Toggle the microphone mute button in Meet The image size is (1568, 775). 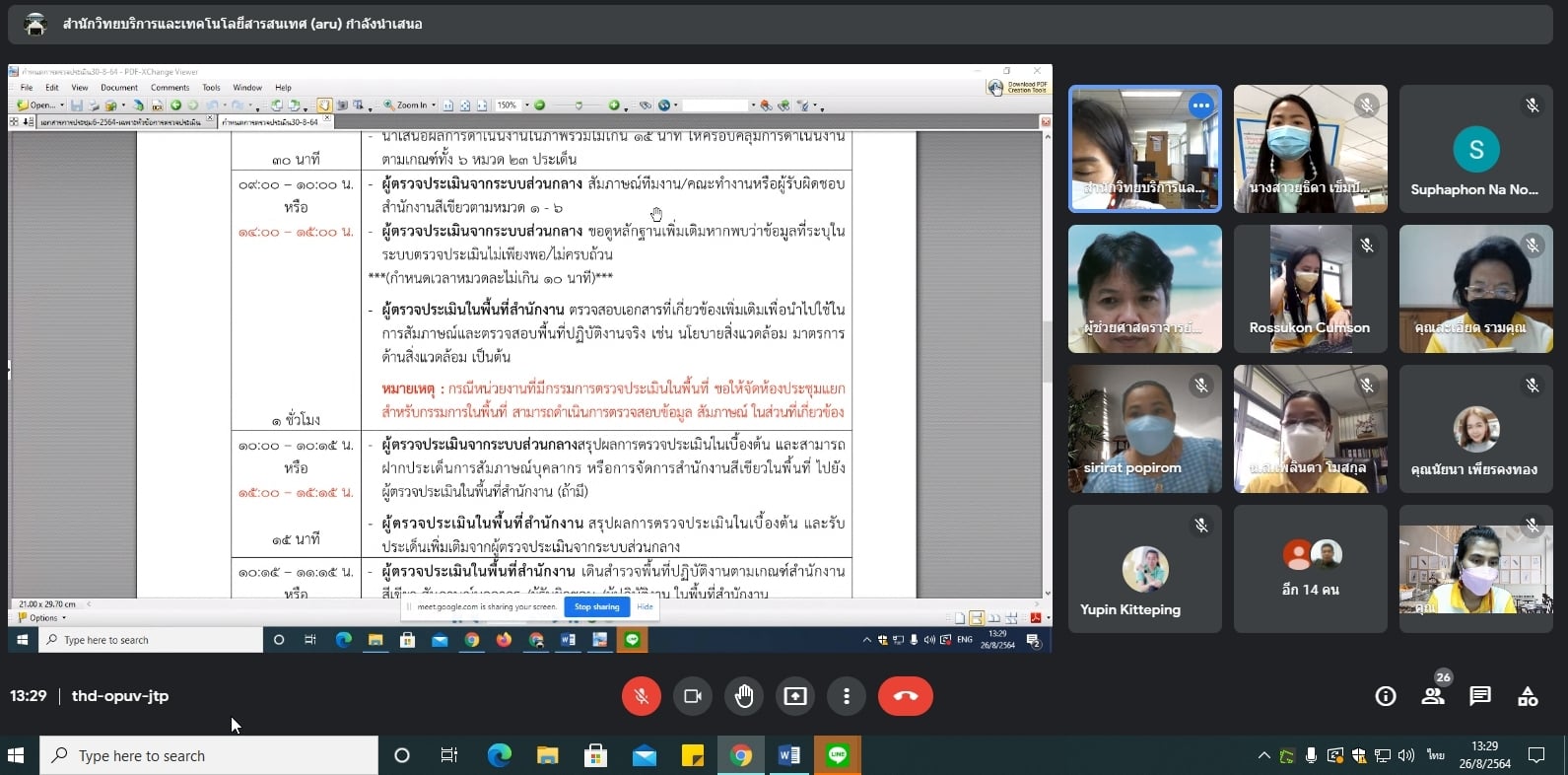[641, 696]
